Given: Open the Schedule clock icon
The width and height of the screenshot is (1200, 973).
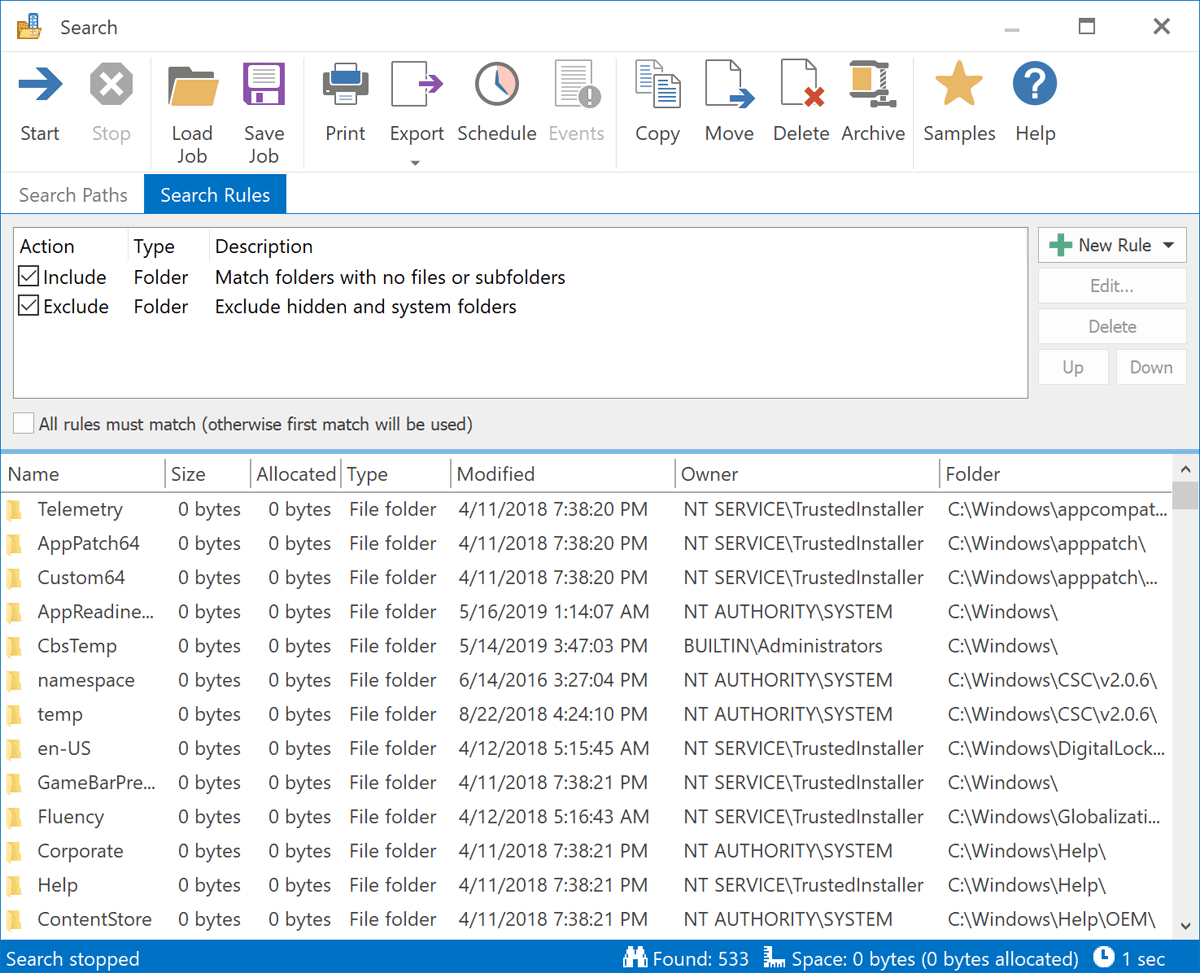Looking at the screenshot, I should [497, 85].
